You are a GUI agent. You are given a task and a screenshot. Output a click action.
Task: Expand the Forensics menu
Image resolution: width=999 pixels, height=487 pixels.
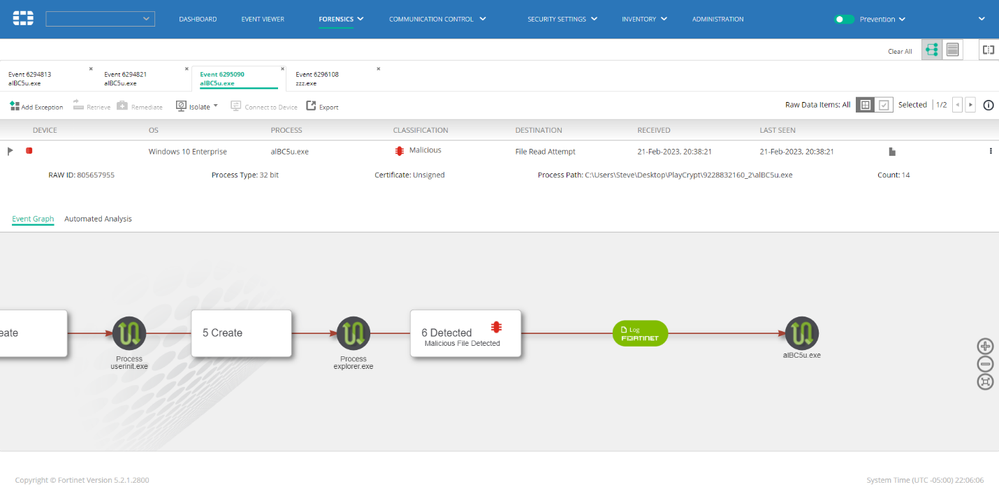(x=341, y=19)
